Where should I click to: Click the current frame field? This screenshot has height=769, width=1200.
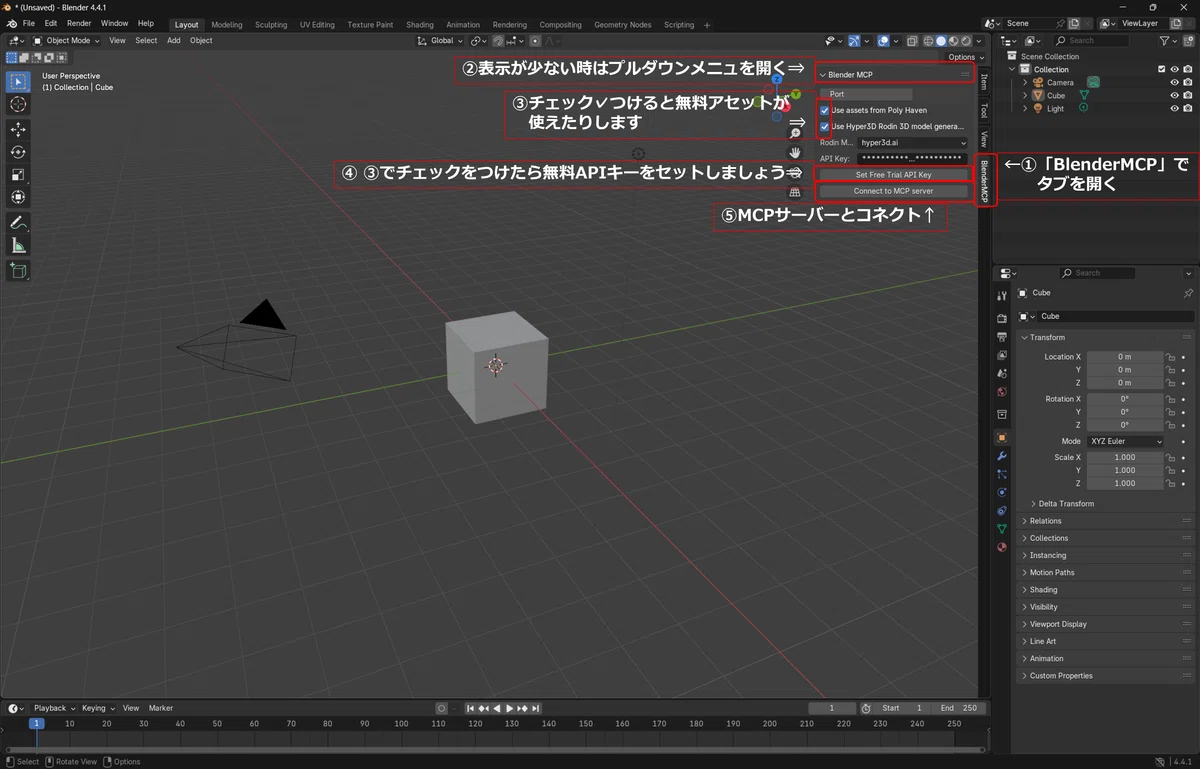coord(833,708)
